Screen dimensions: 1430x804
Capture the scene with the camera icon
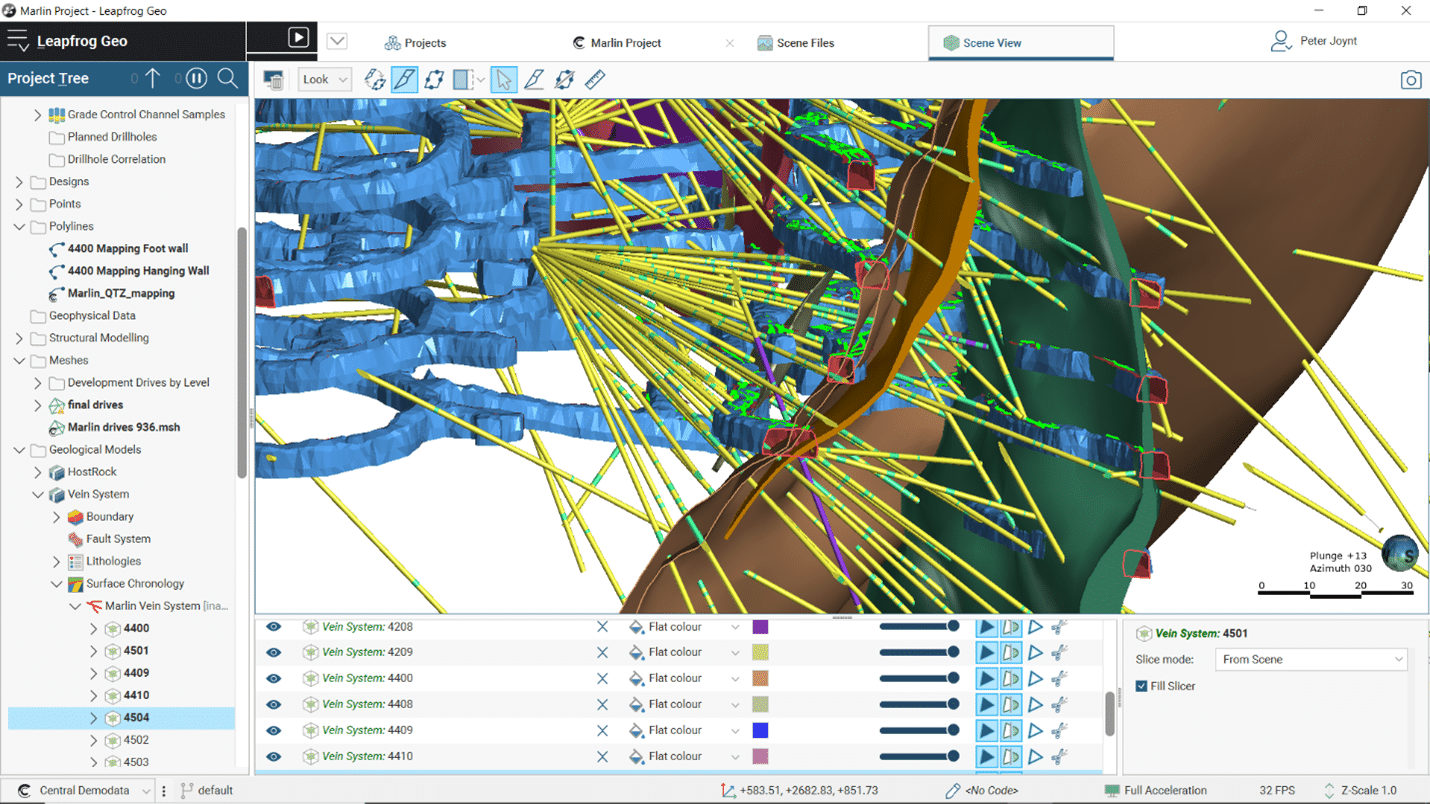1411,80
